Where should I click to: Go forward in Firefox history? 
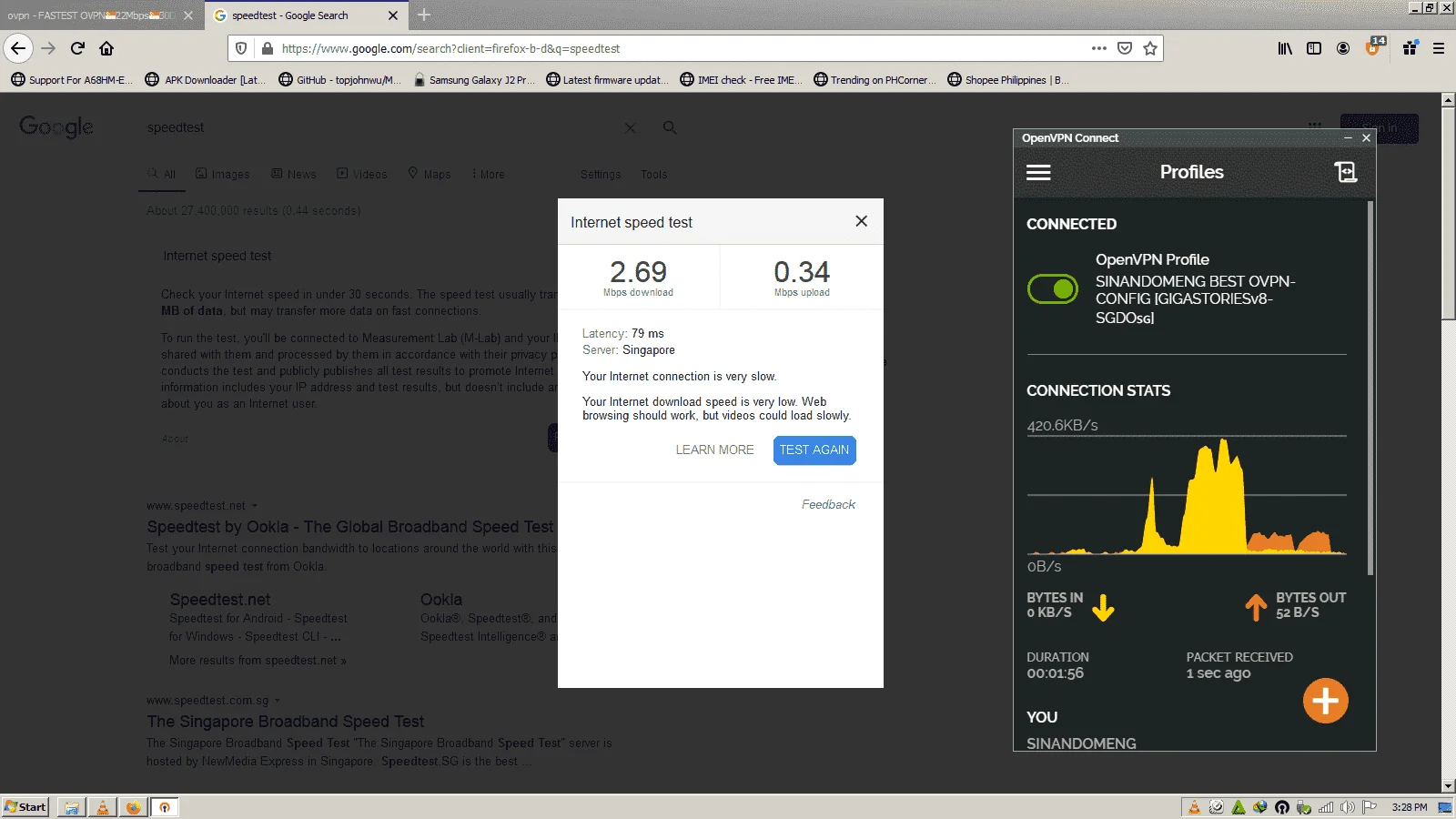(x=49, y=48)
